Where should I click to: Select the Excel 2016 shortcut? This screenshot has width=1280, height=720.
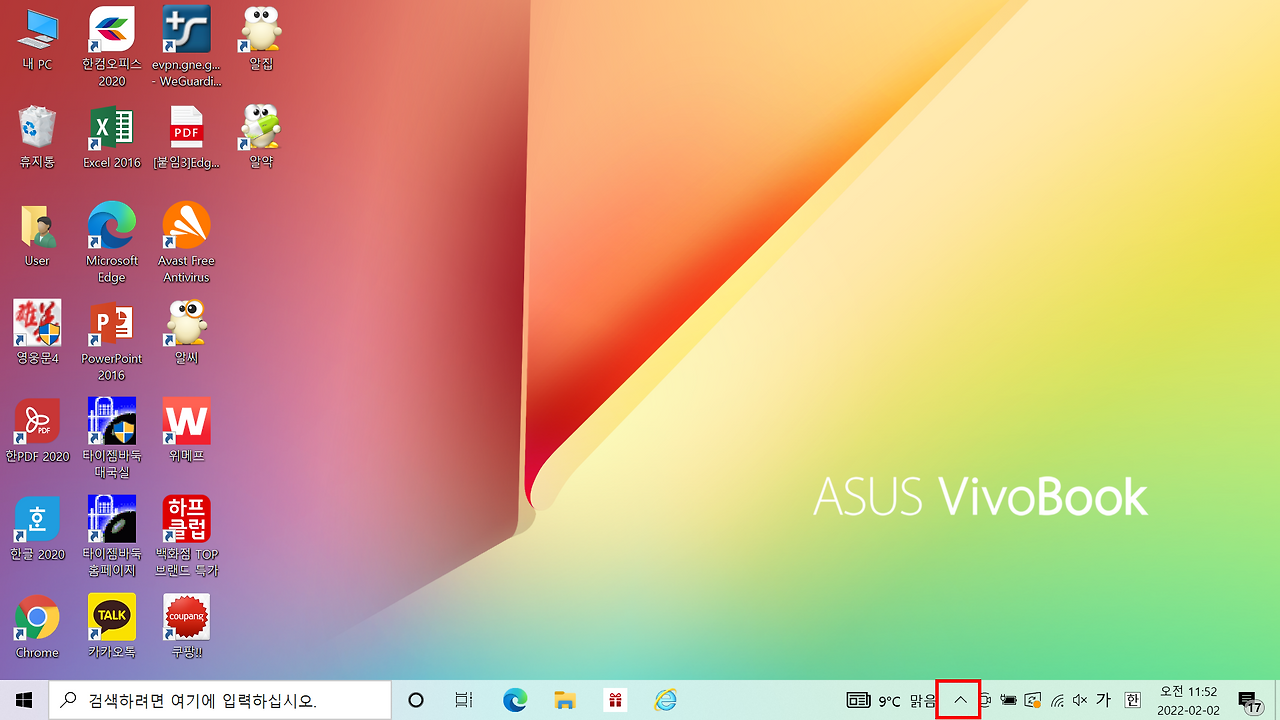pos(112,137)
